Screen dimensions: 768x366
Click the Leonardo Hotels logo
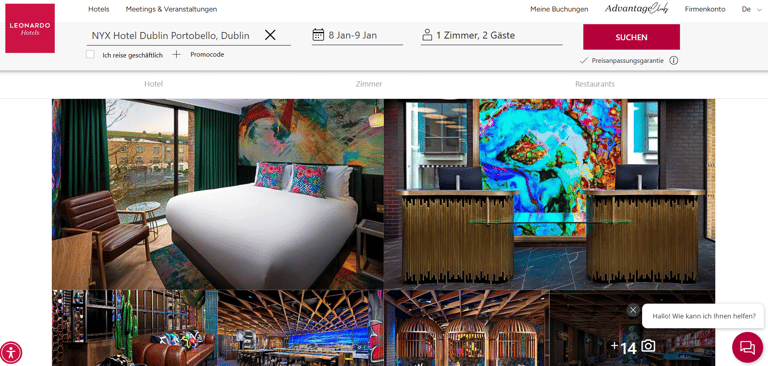point(30,28)
